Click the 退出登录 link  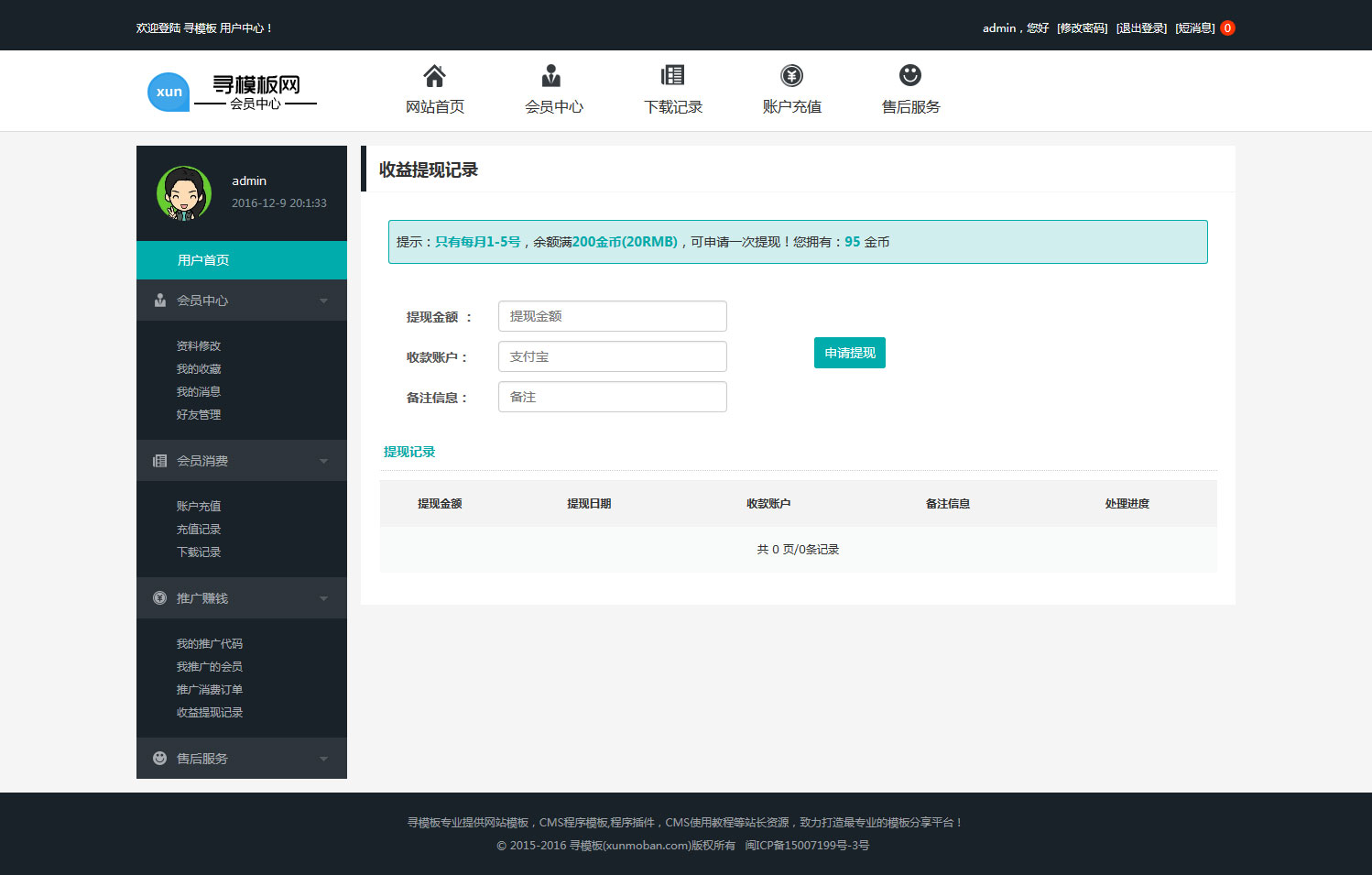(1141, 28)
